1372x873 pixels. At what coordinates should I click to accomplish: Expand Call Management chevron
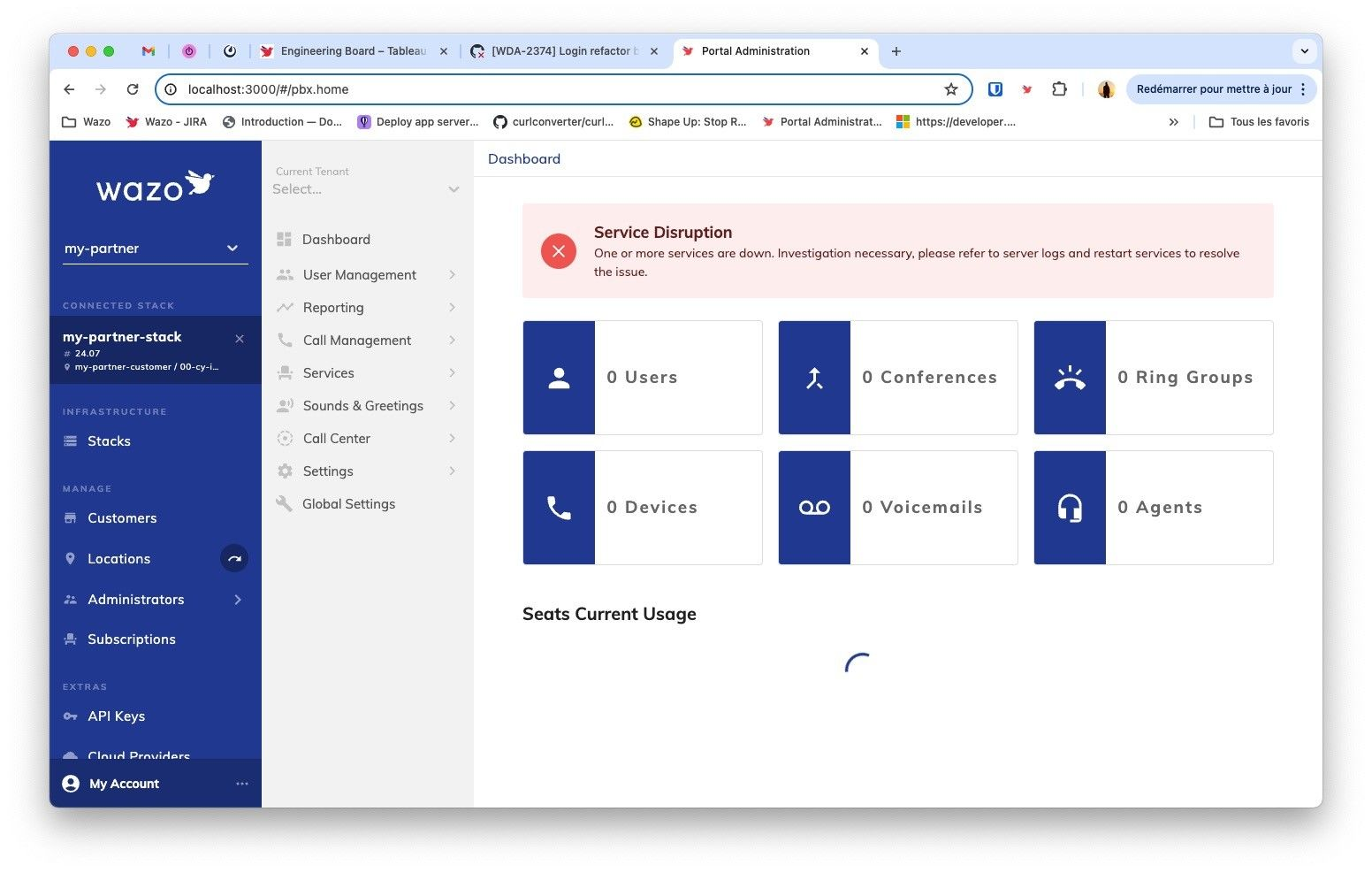click(452, 341)
